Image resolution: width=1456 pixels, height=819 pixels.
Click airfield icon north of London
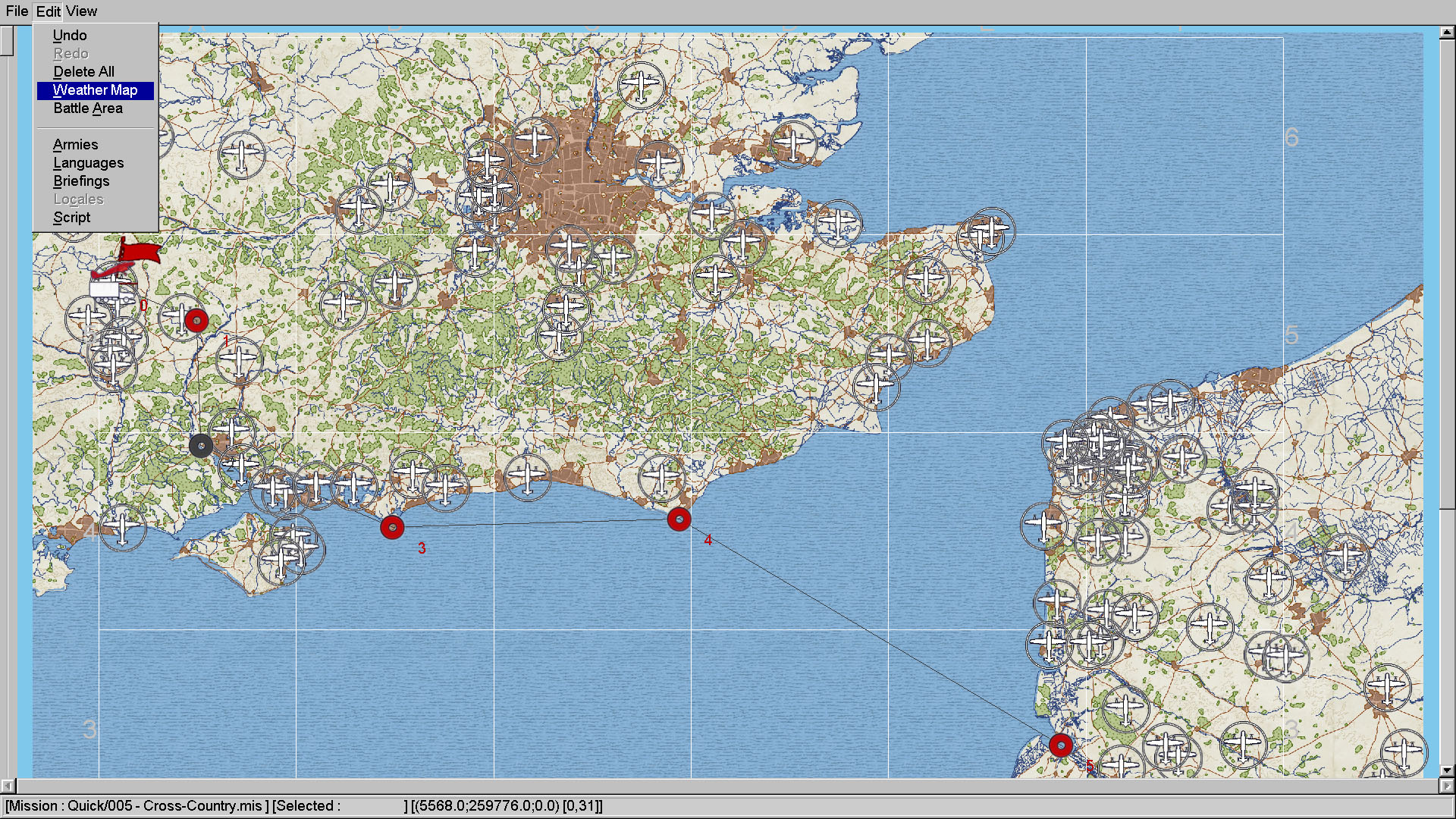tap(641, 83)
